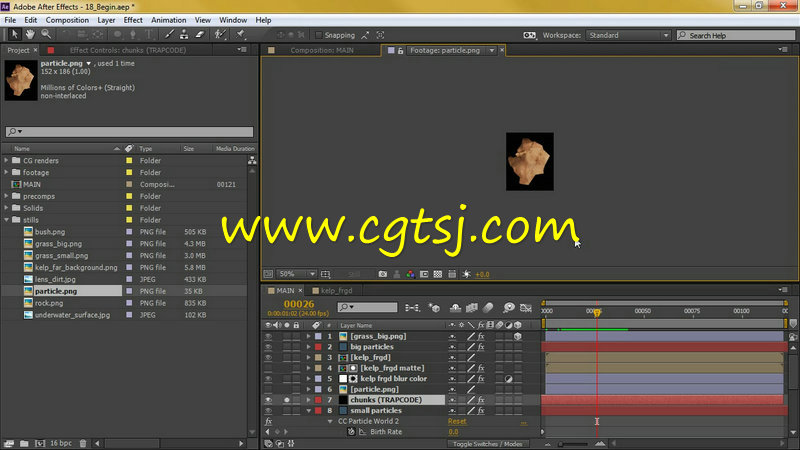Select the Hand tool
The image size is (800, 450).
(30, 34)
